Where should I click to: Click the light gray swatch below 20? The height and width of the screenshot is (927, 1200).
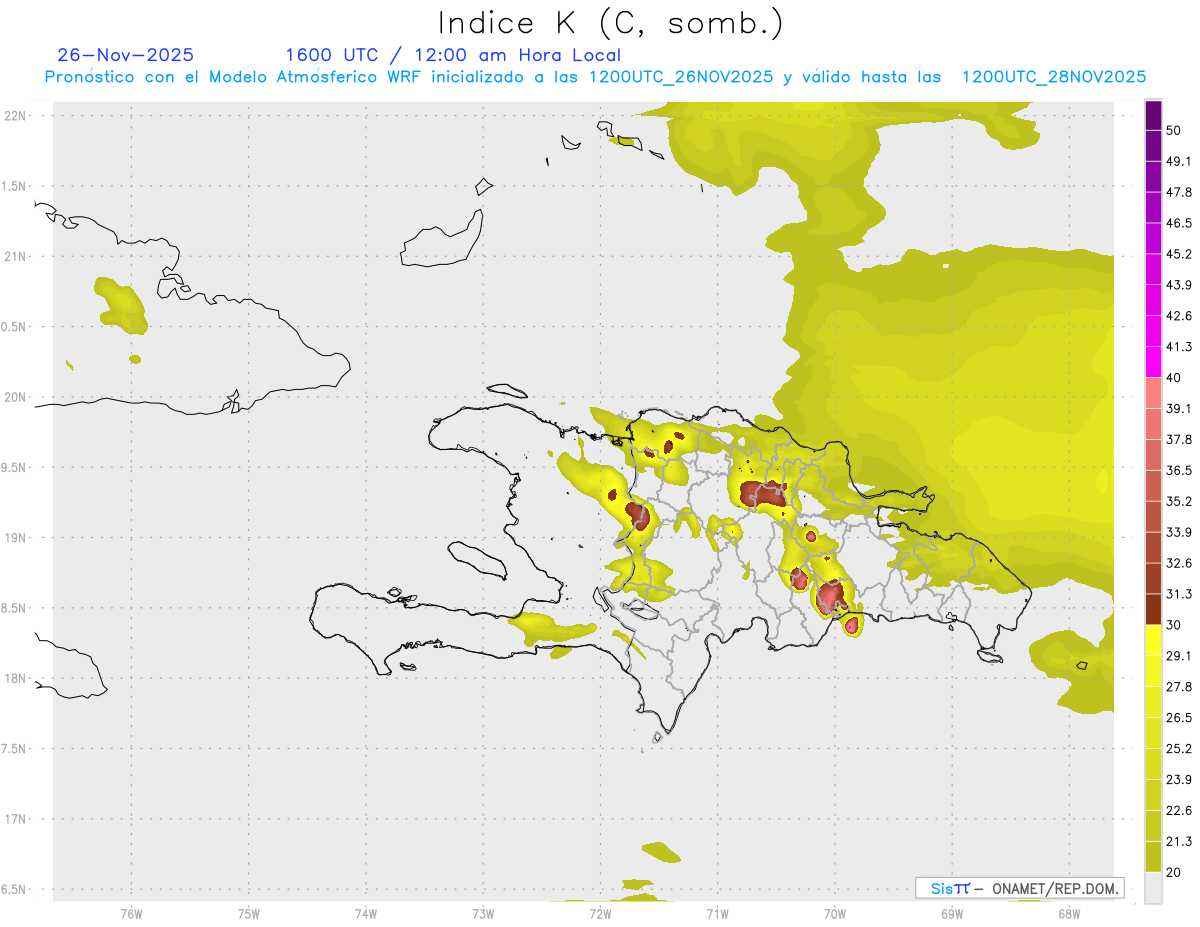point(1153,888)
